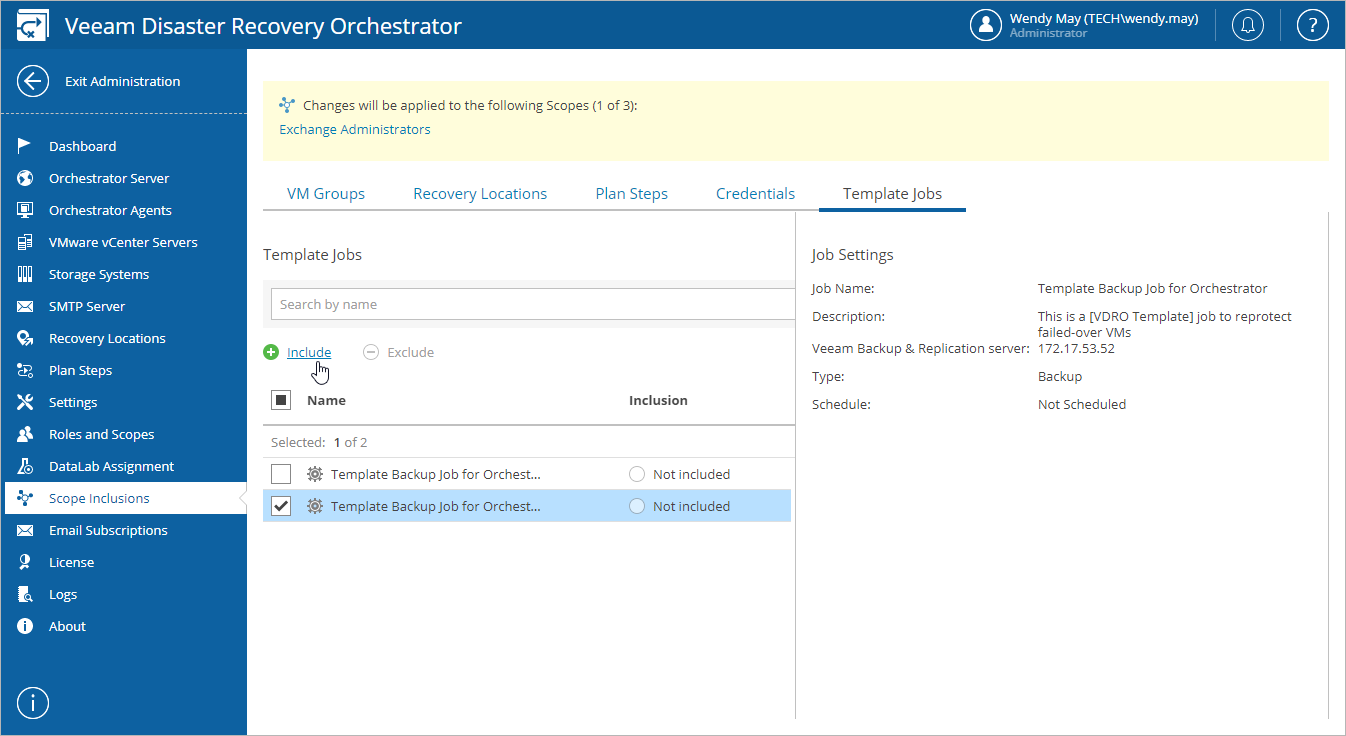Click the user avatar icon in header
This screenshot has width=1346, height=736.
[x=986, y=25]
